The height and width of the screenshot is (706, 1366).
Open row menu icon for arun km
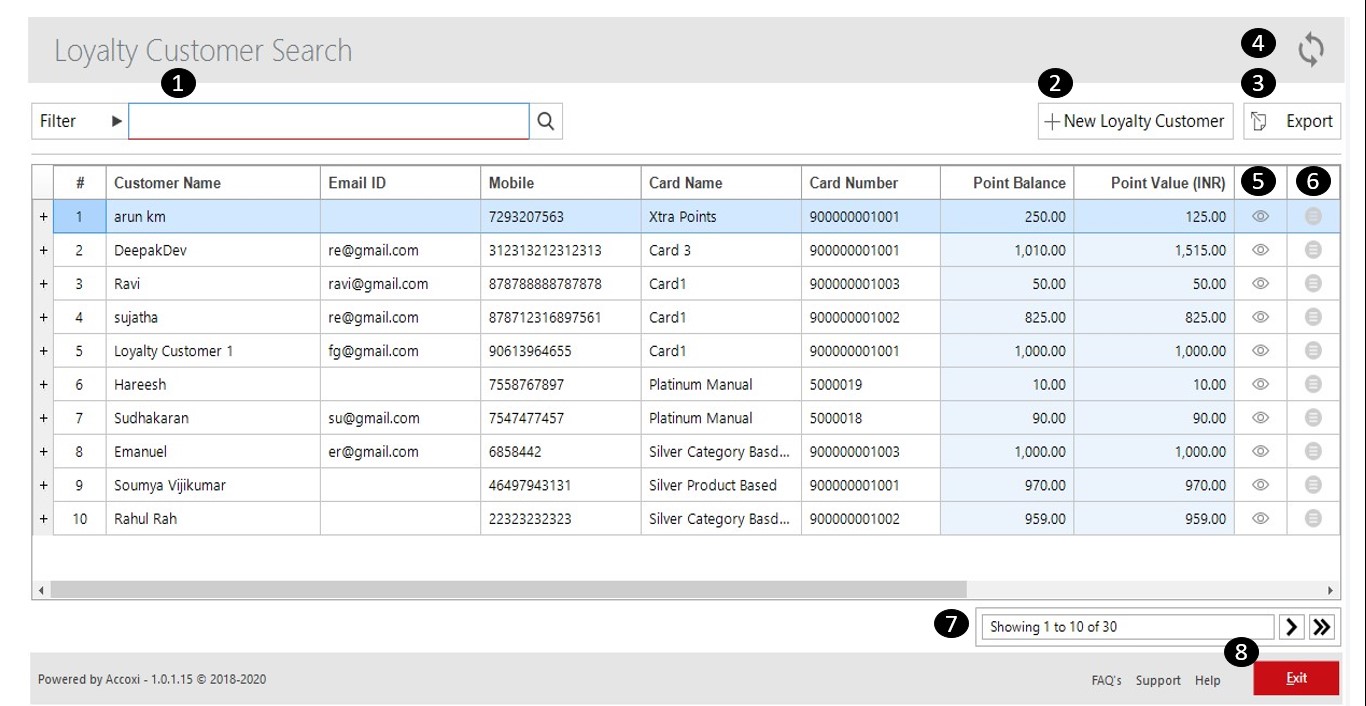click(1313, 216)
